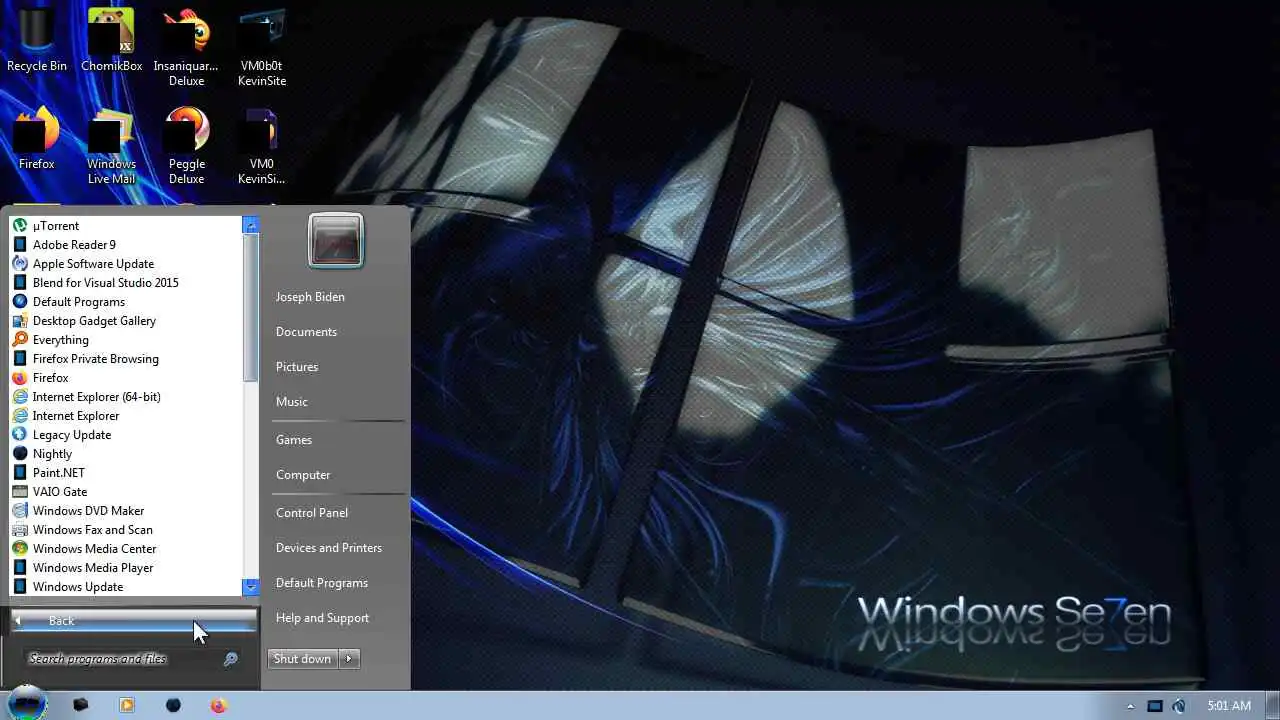The image size is (1280, 720).
Task: Focus the Search programs and files box
Action: click(122, 659)
